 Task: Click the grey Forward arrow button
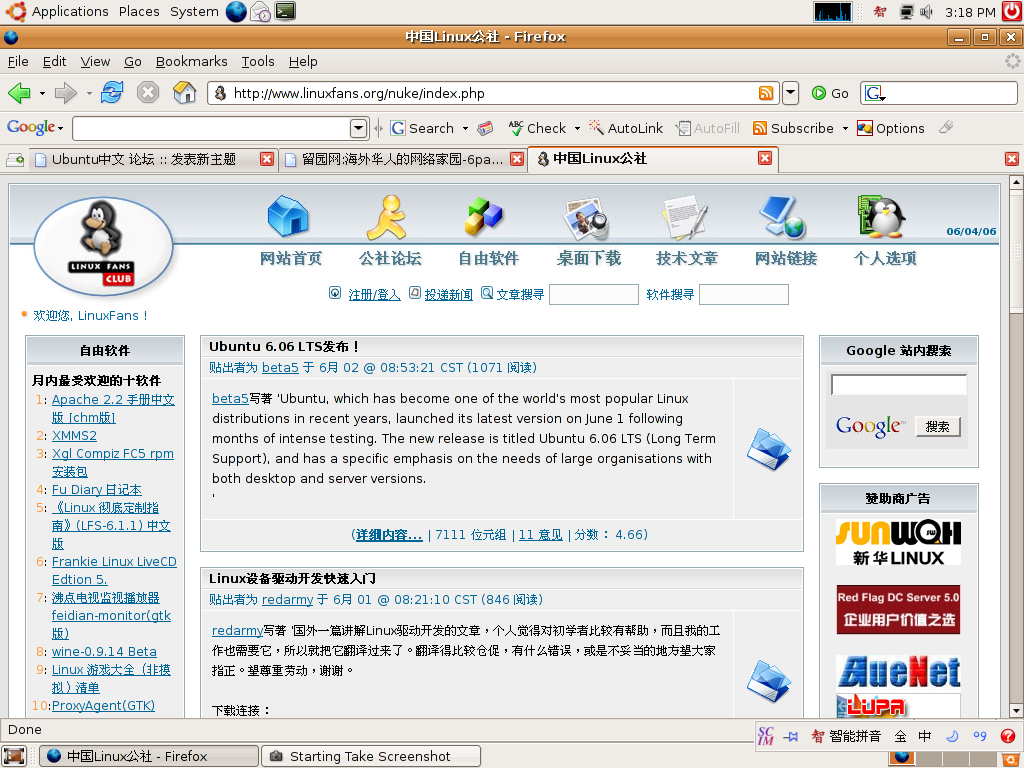tap(65, 93)
